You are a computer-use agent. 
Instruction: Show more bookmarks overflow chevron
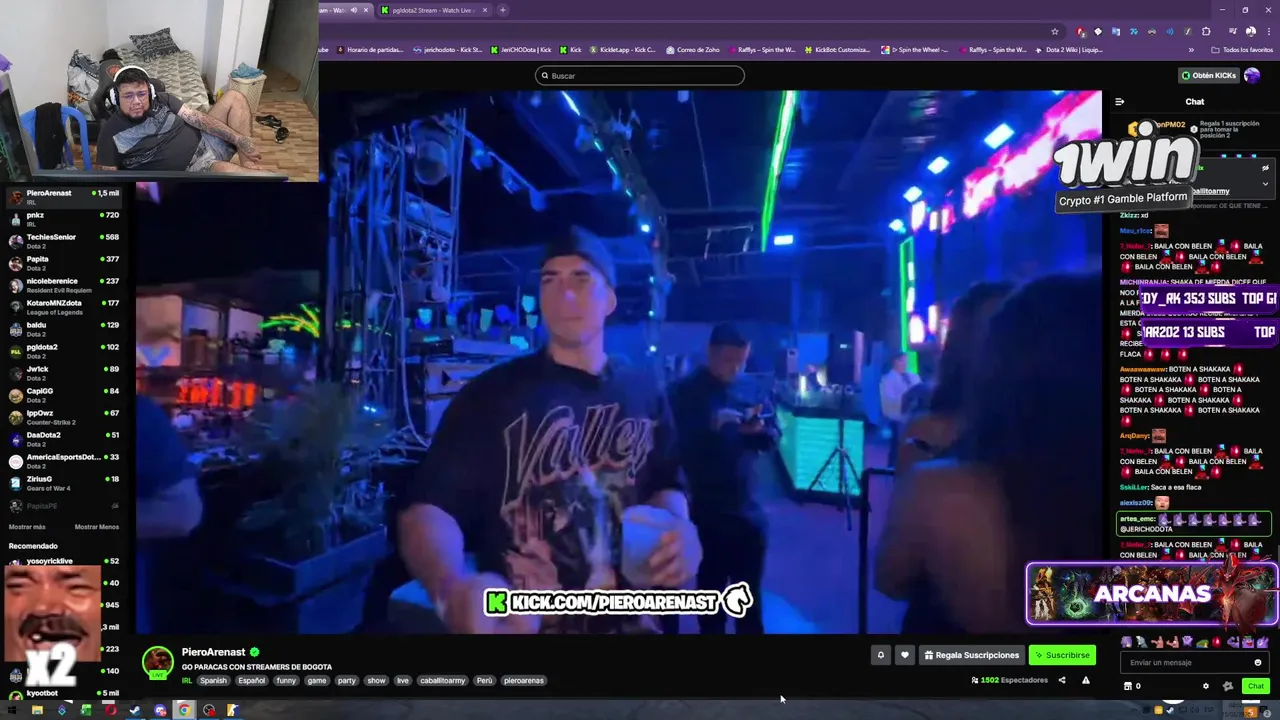click(x=1191, y=49)
